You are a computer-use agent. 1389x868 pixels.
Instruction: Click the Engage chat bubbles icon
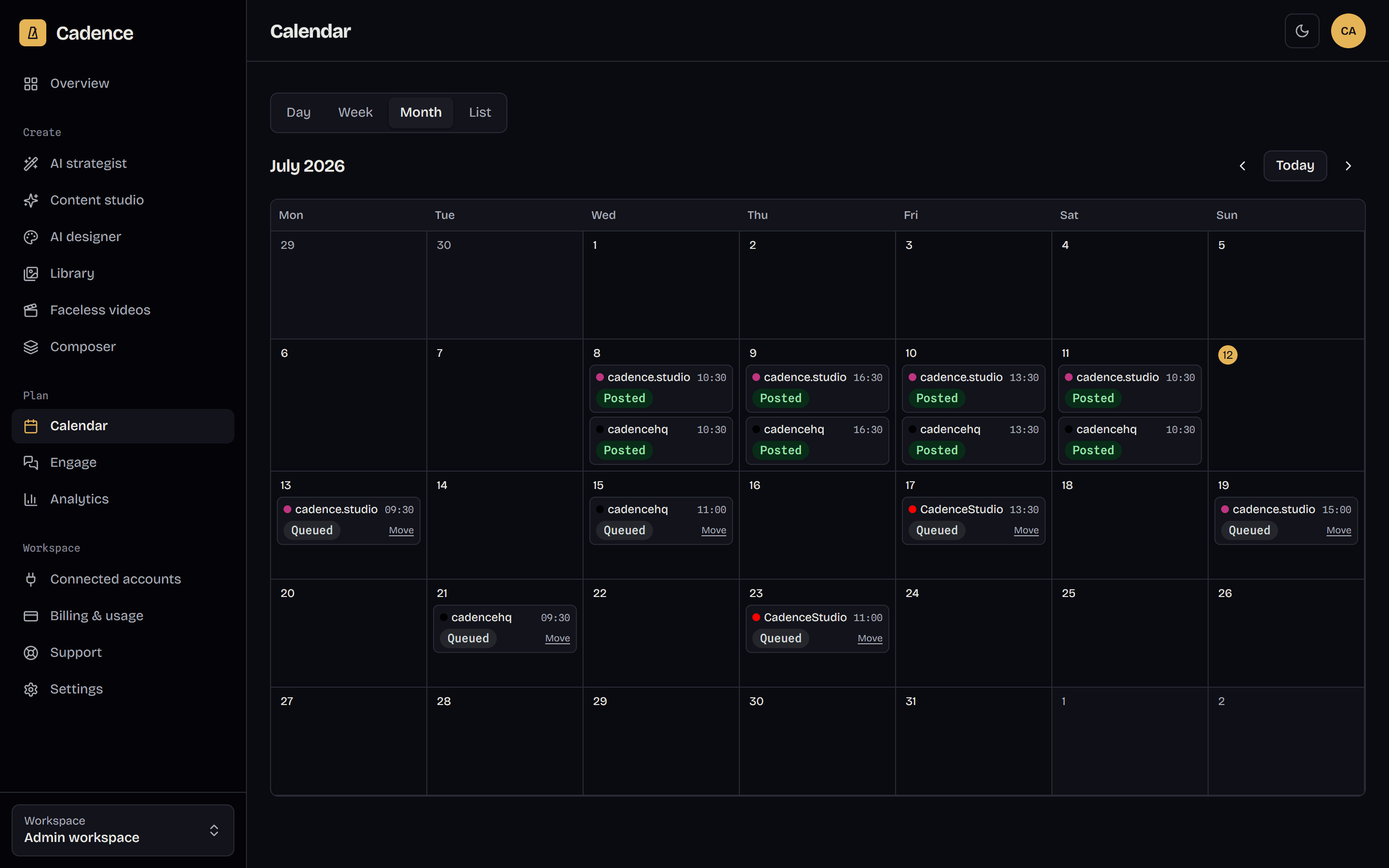point(31,463)
